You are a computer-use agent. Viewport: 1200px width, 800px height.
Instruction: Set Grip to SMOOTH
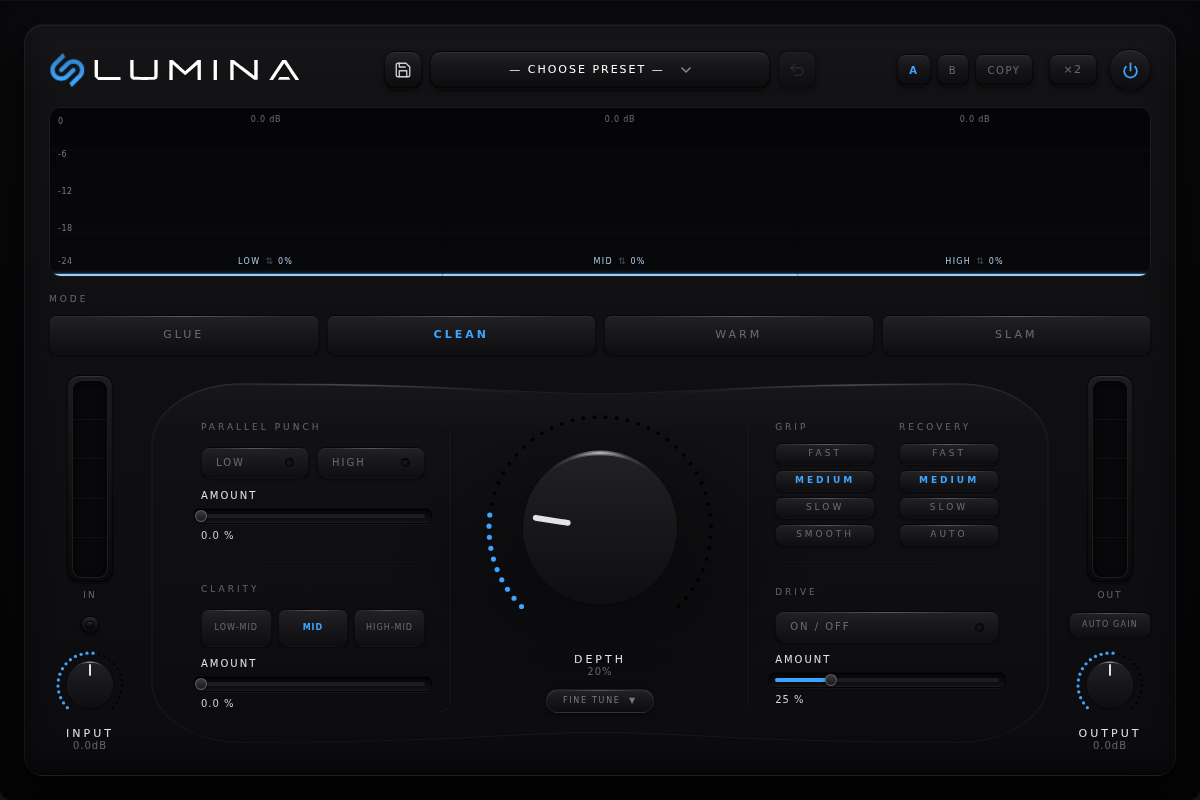[x=825, y=534]
